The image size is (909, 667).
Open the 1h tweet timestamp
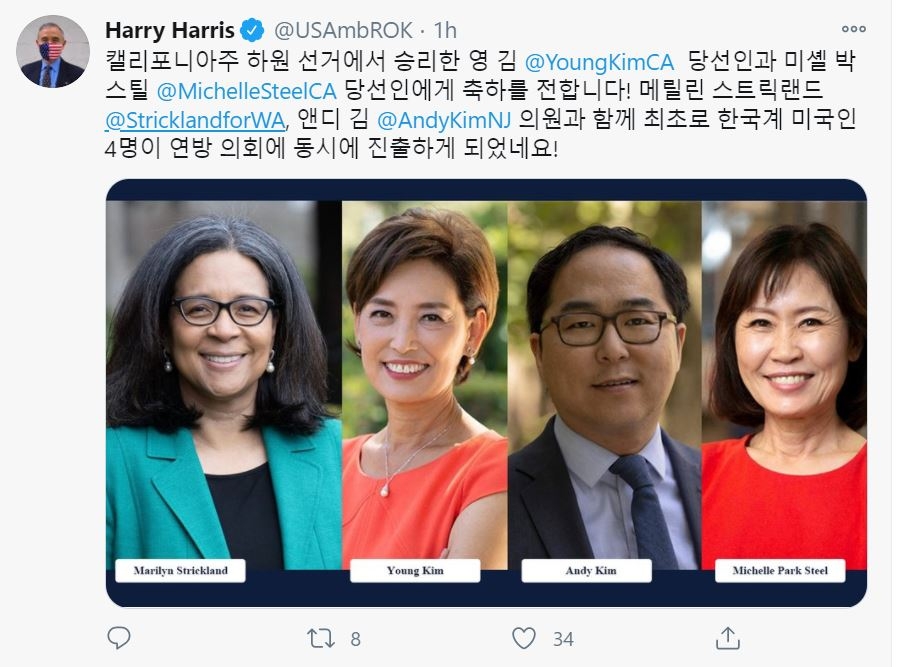pos(445,30)
